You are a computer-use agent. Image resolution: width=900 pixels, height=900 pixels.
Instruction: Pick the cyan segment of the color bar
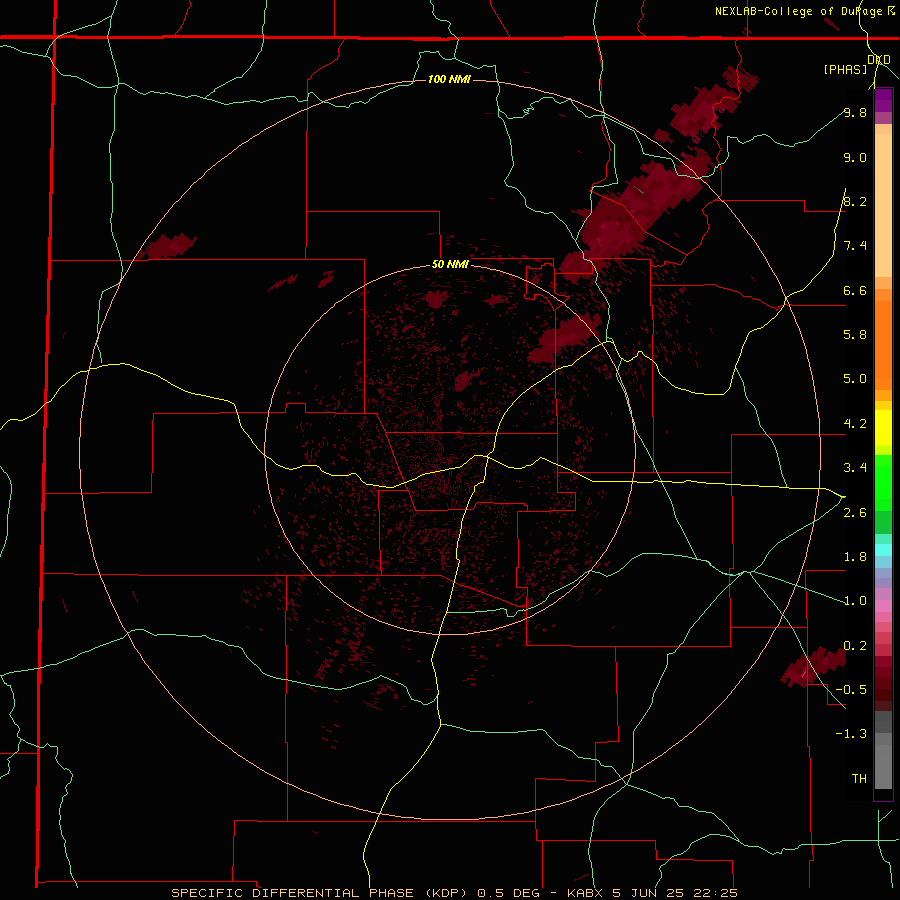point(883,550)
